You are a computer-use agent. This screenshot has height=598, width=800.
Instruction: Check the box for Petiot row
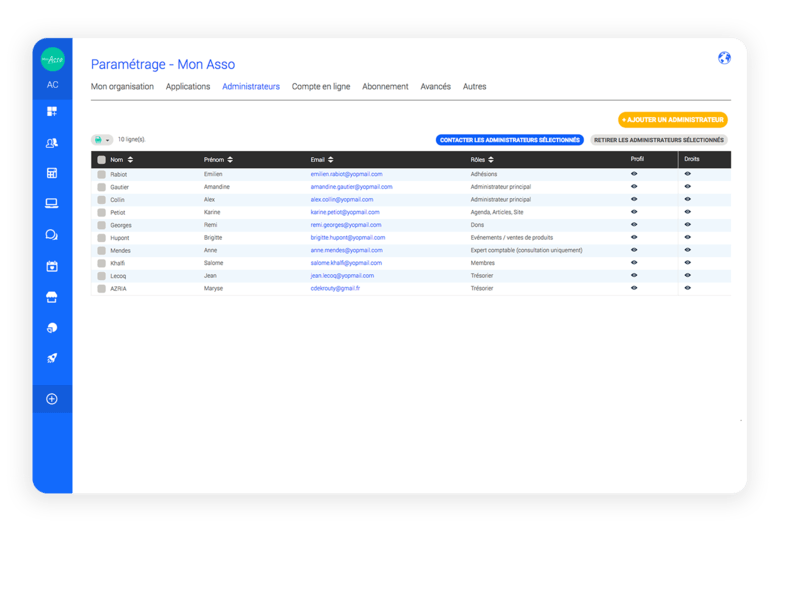102,213
